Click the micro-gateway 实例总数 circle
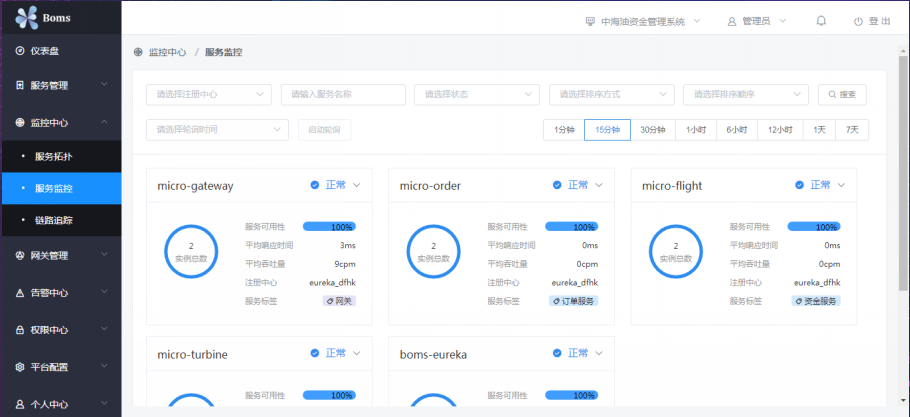The height and width of the screenshot is (417, 910). pyautogui.click(x=191, y=252)
